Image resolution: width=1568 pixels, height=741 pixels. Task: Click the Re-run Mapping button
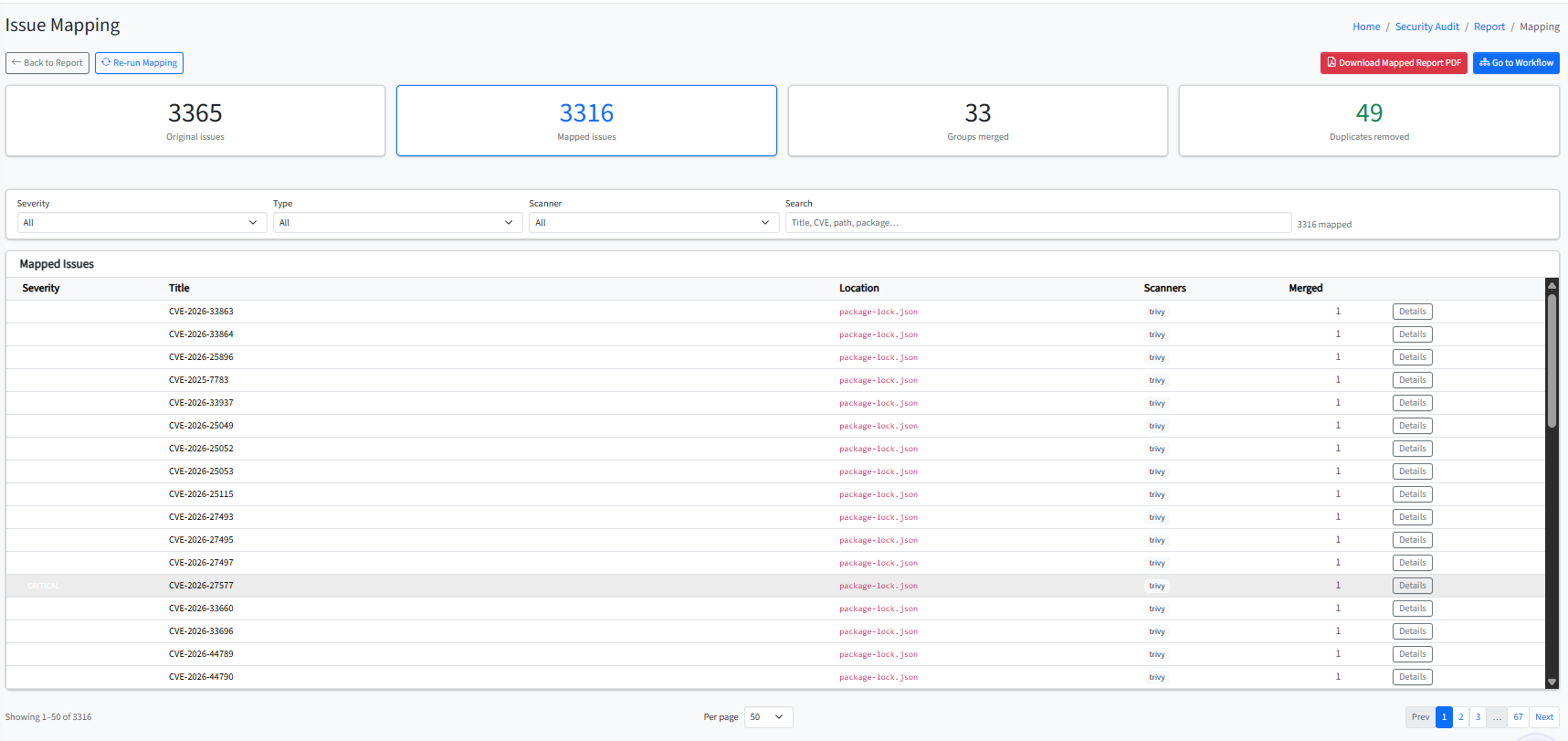click(x=139, y=63)
